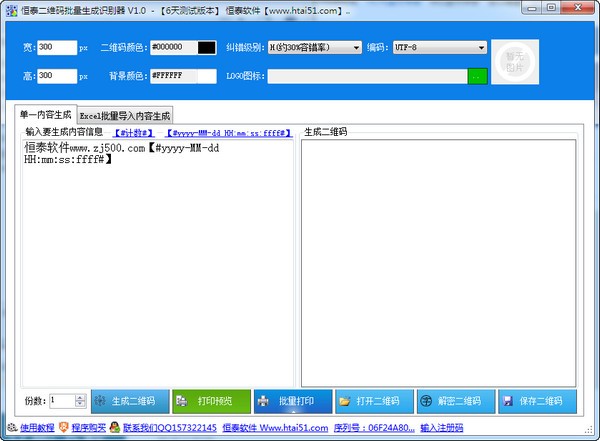
Task: Click the 批量打印 button
Action: coord(293,401)
